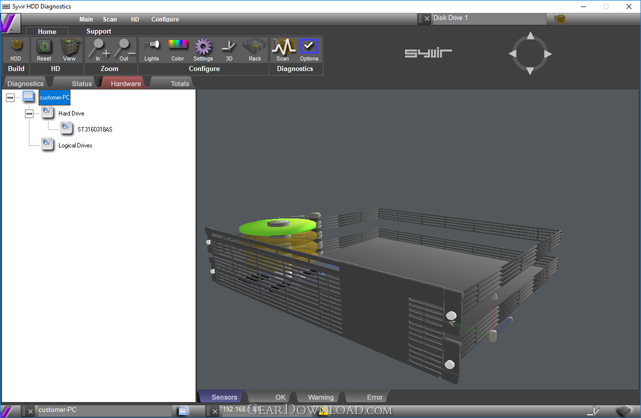The image size is (641, 418).
Task: Click the disk icon beside Hard Drive
Action: point(48,112)
